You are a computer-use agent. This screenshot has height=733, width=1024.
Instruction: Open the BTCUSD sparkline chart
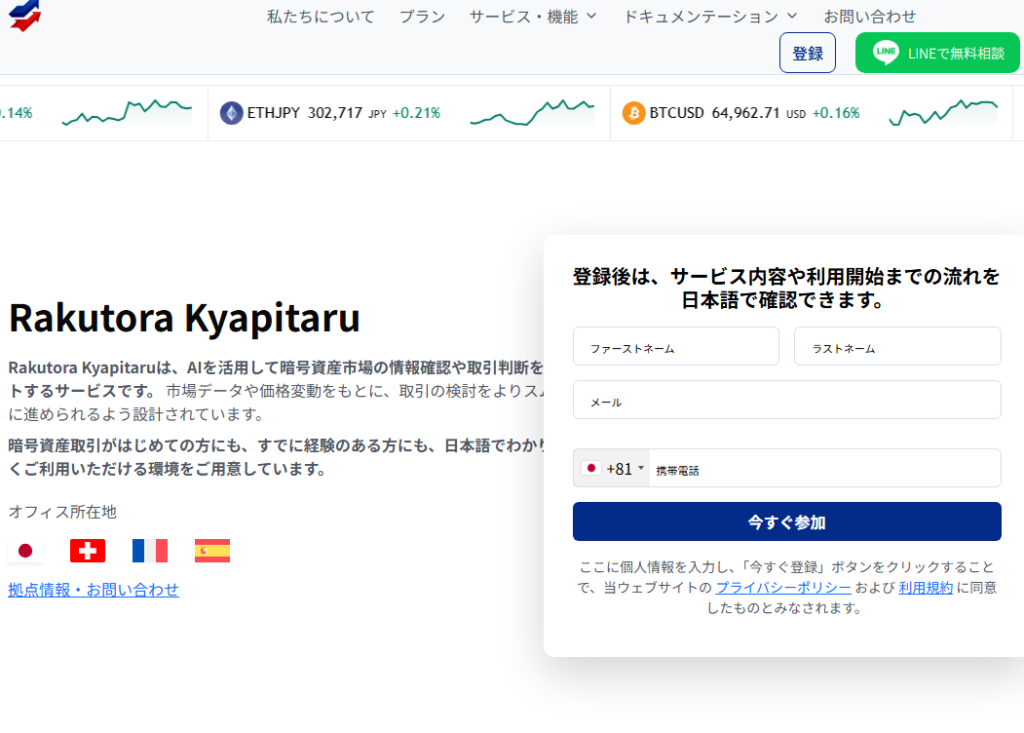(944, 112)
